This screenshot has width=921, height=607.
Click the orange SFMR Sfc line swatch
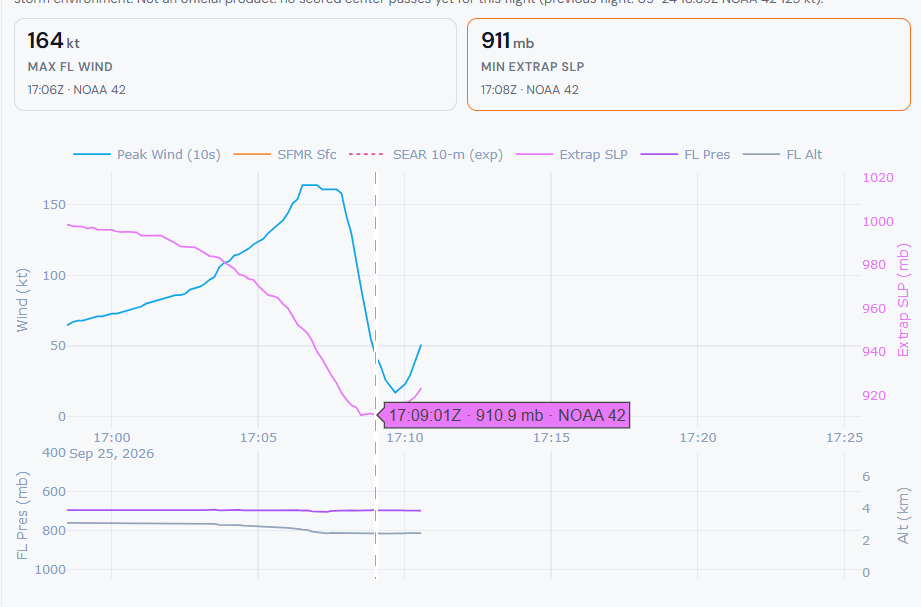click(252, 155)
